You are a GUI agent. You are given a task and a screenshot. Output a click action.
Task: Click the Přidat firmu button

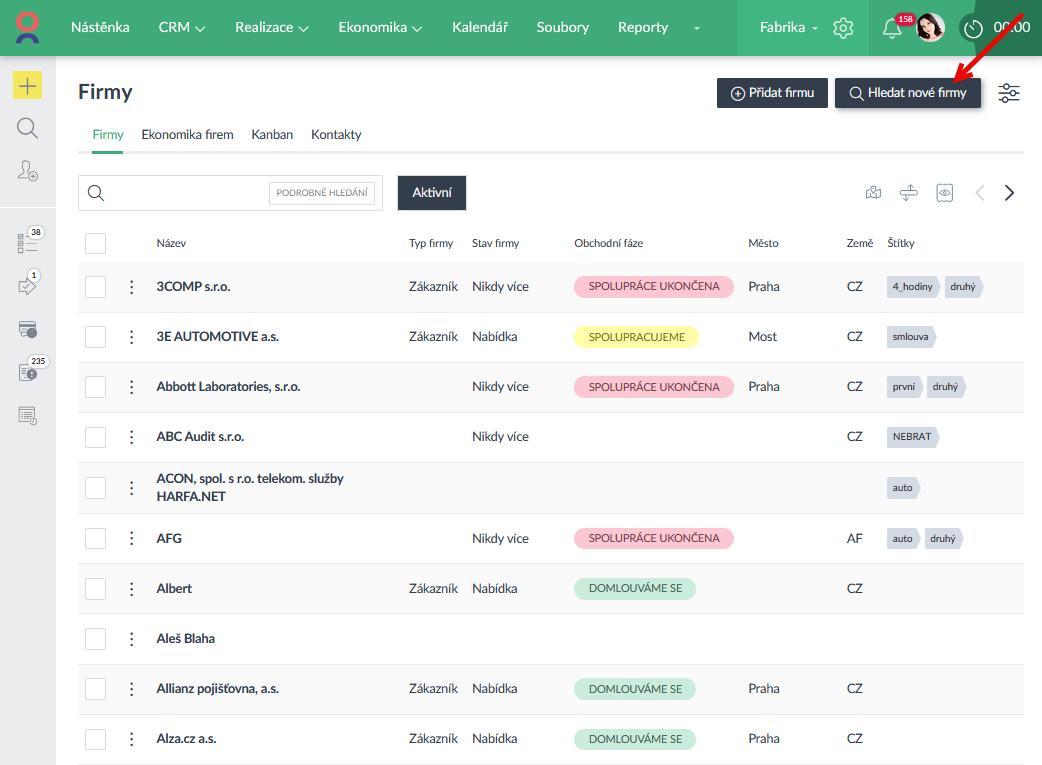(x=772, y=93)
